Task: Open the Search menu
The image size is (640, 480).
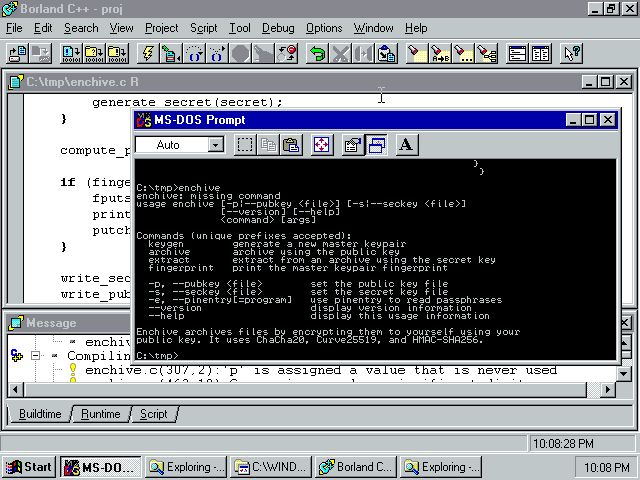Action: click(81, 28)
